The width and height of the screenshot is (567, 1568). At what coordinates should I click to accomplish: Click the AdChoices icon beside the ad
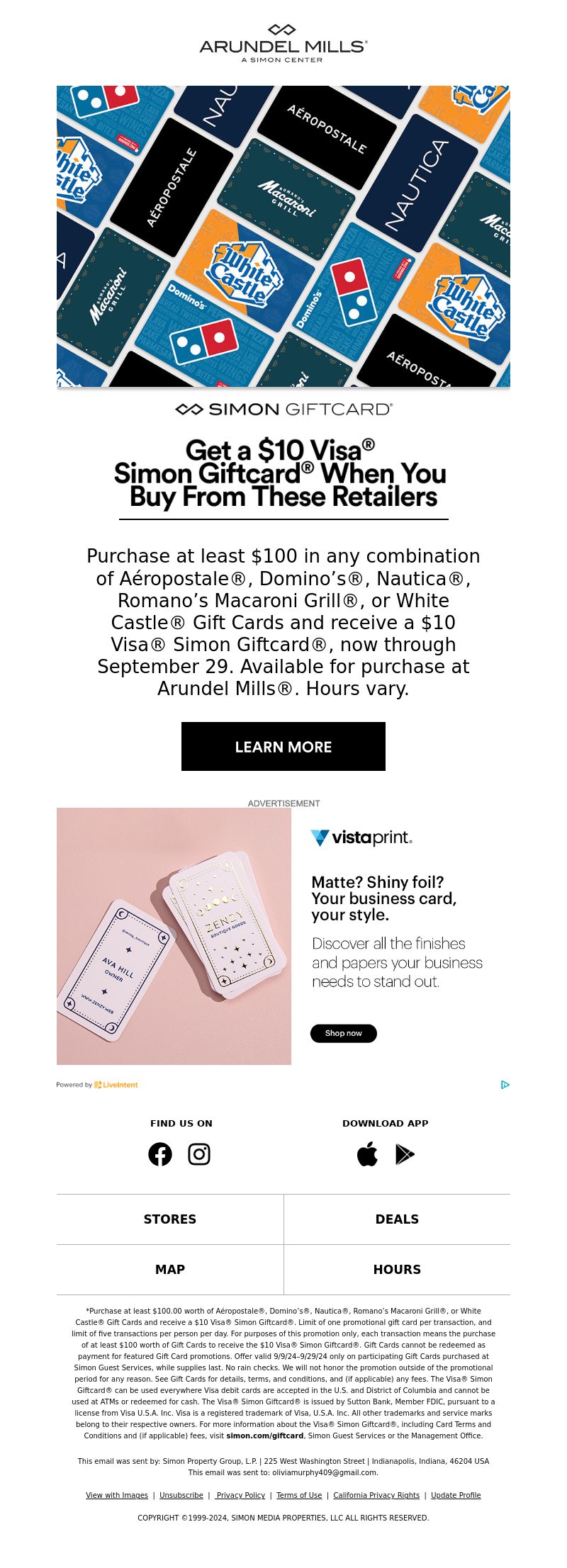[x=505, y=1085]
